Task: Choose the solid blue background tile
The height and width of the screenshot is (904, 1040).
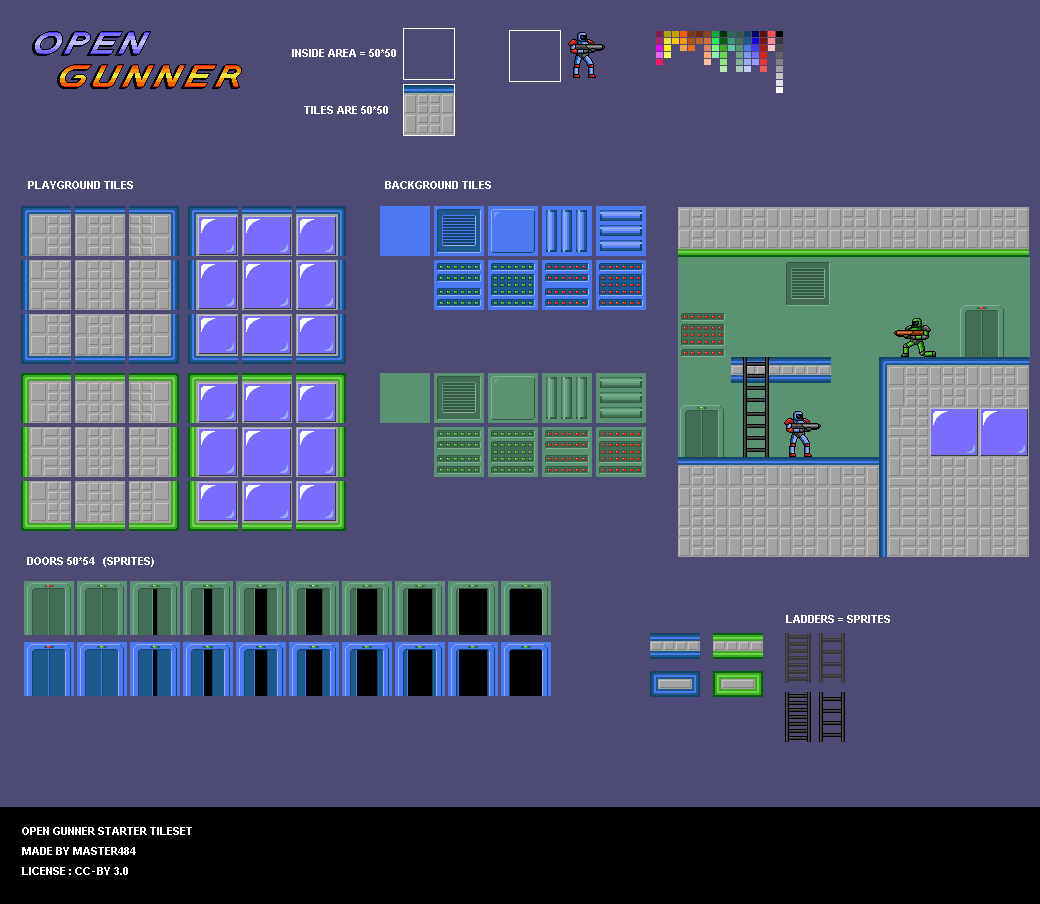Action: [405, 231]
